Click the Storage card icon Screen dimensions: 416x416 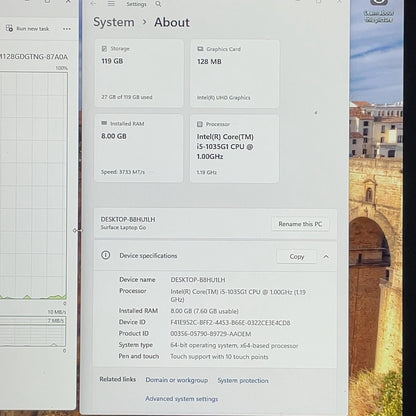[x=104, y=49]
